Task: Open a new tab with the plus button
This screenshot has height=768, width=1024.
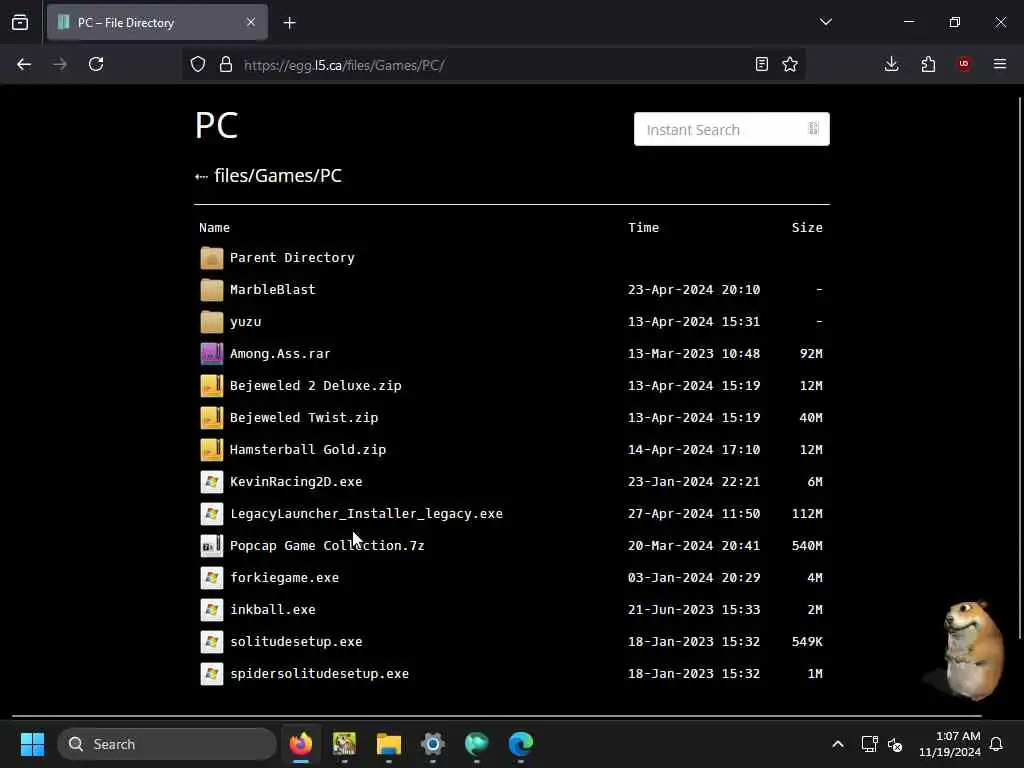Action: tap(290, 23)
